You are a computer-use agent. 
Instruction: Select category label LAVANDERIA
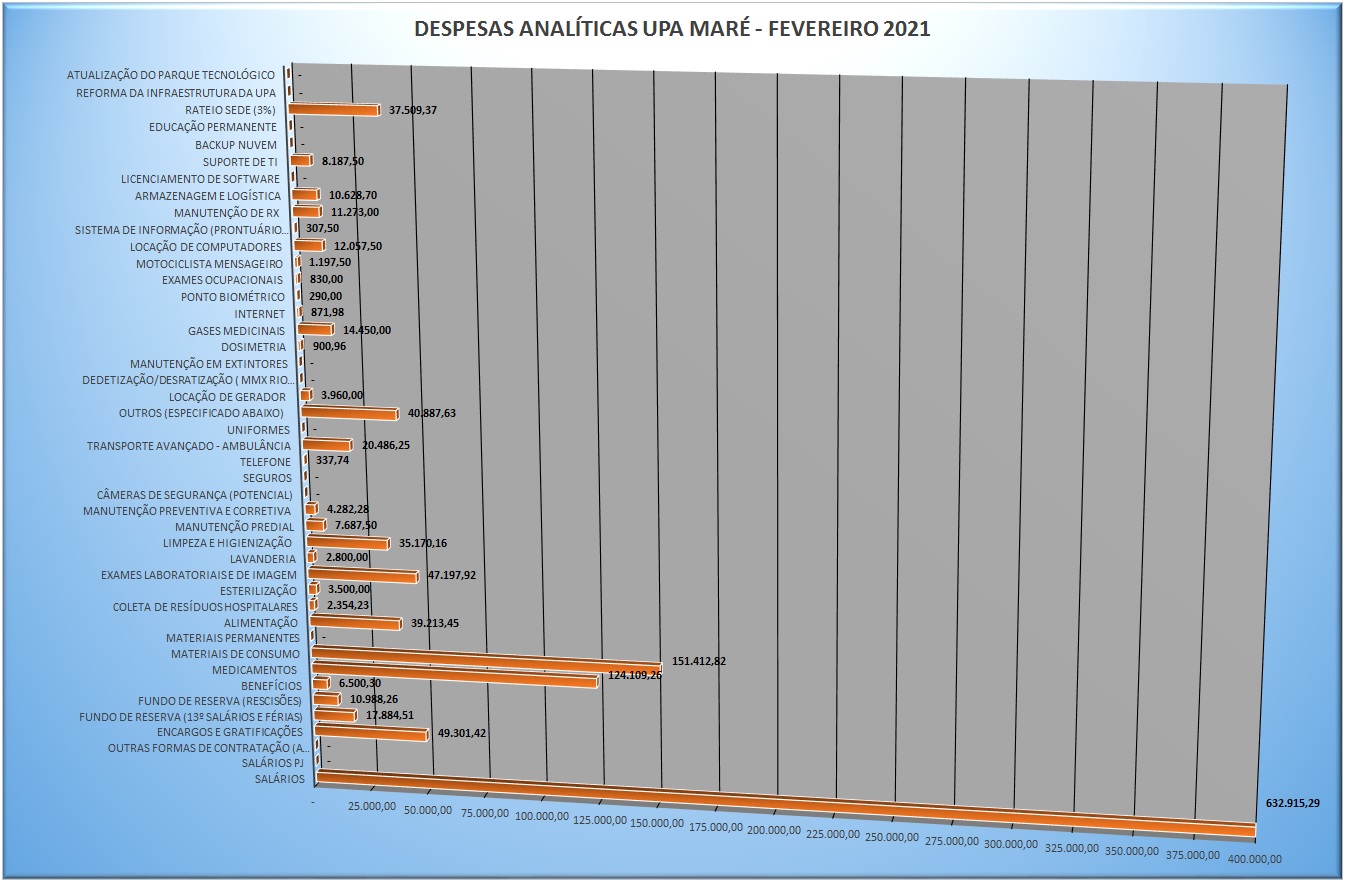(x=263, y=558)
